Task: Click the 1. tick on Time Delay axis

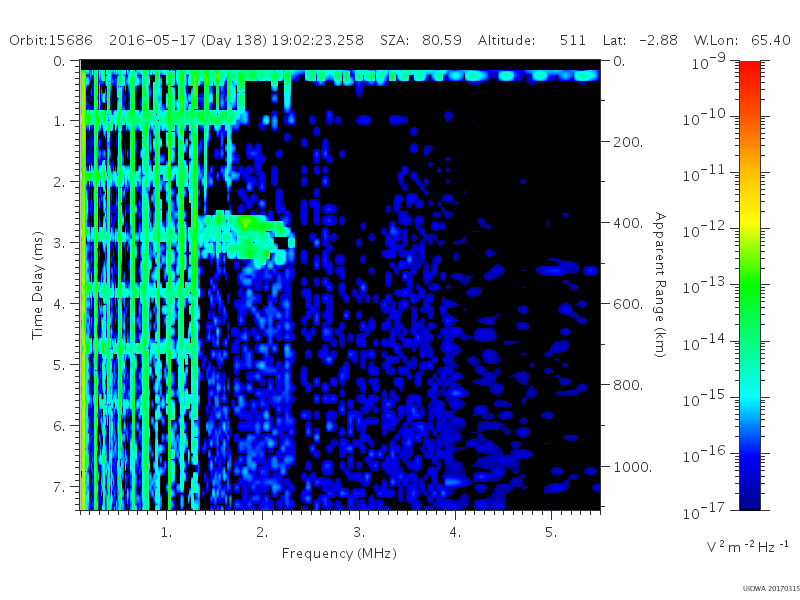Action: [60, 121]
